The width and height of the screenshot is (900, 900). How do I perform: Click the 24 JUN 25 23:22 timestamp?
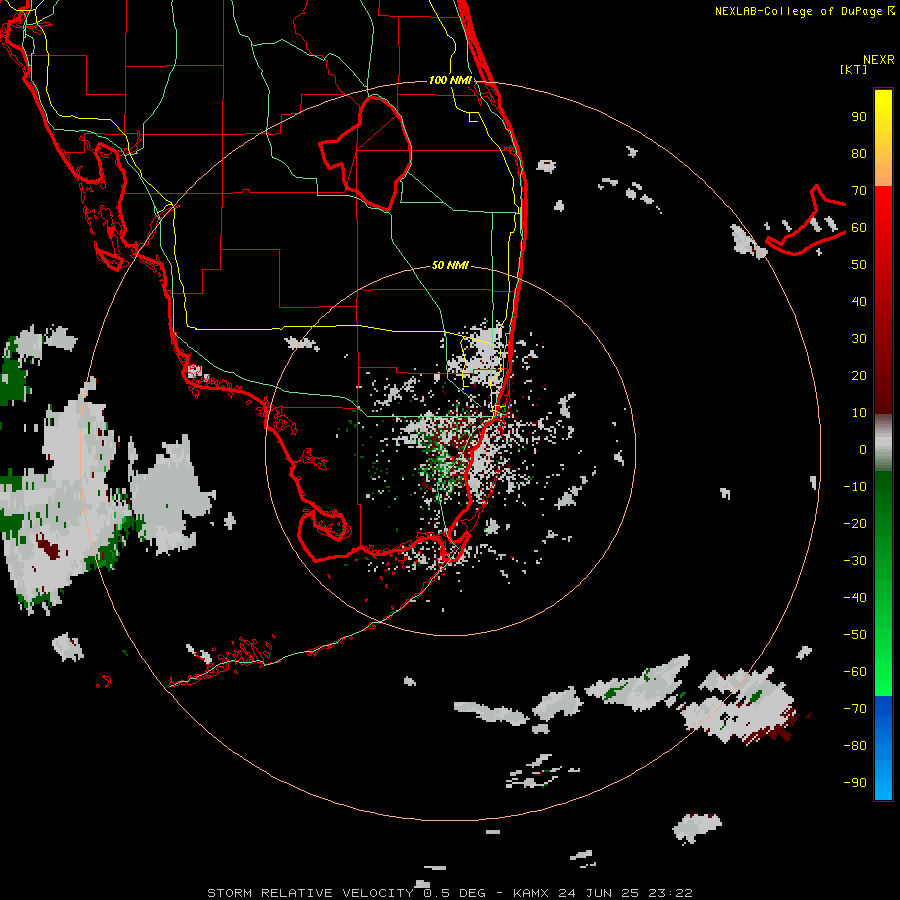point(626,893)
